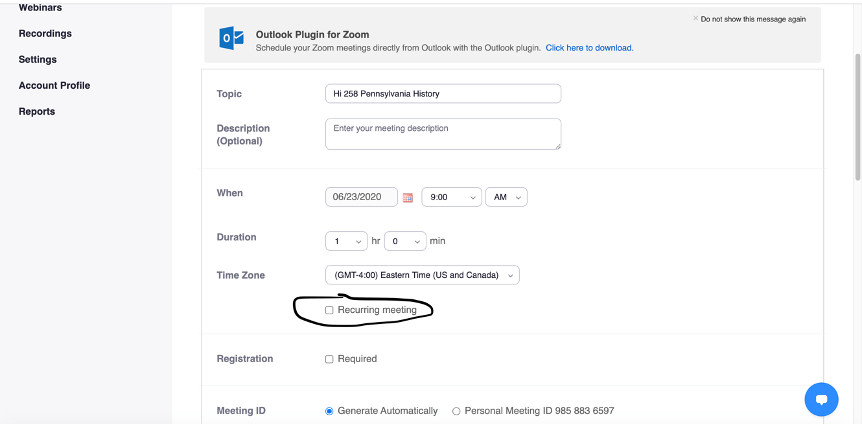
Task: Expand the AM/PM selector
Action: 506,198
